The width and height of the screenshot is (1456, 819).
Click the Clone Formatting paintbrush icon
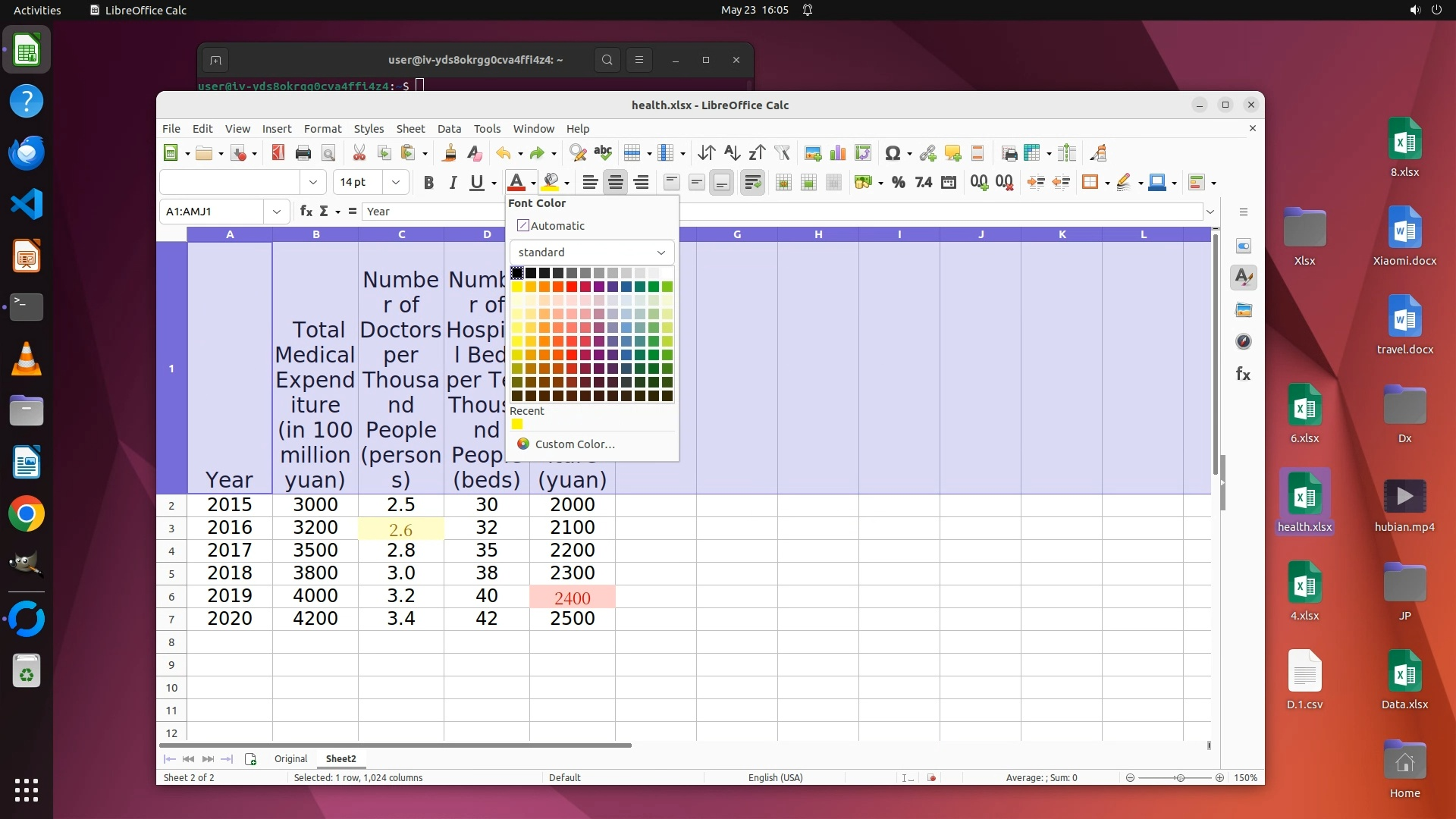tap(449, 153)
